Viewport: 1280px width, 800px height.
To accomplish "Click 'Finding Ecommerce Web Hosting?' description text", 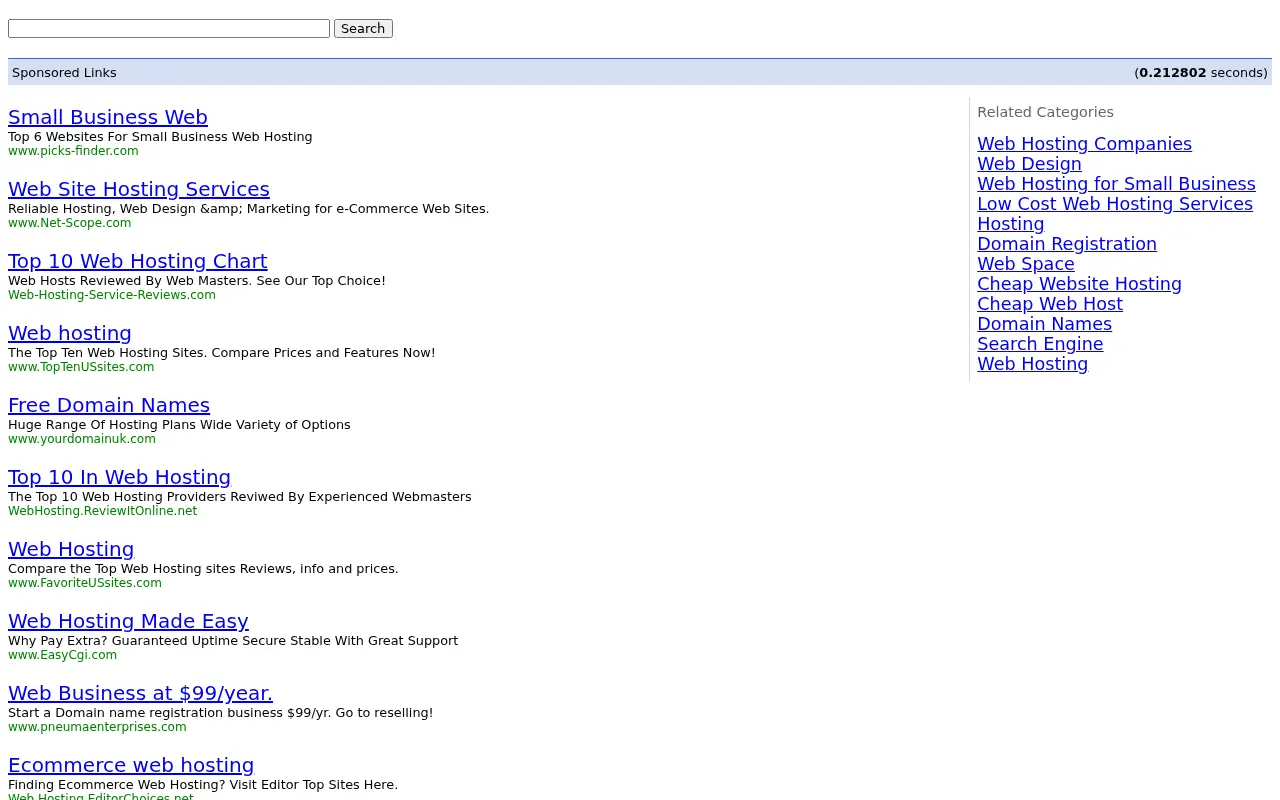I will [x=203, y=785].
